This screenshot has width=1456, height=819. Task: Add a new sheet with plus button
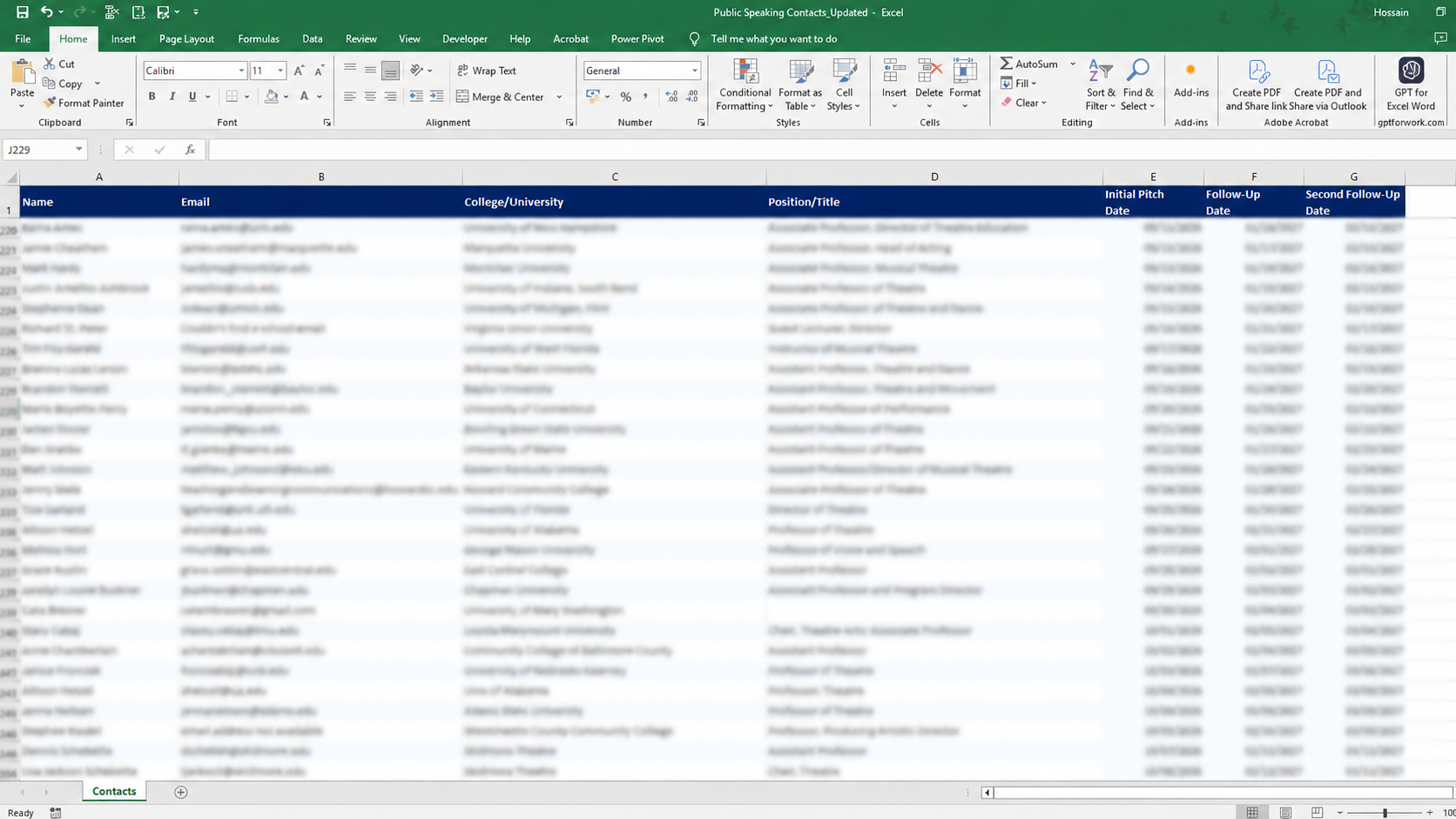click(x=181, y=792)
